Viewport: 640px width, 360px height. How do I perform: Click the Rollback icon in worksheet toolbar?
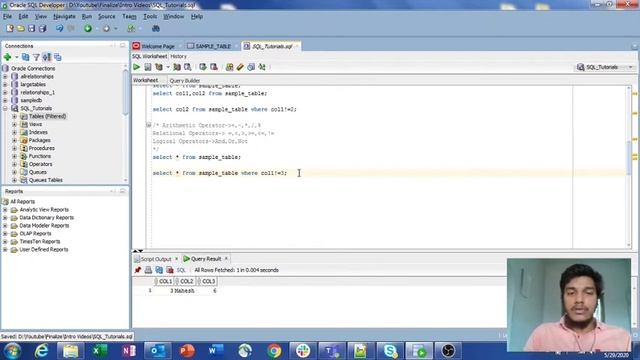pyautogui.click(x=214, y=67)
